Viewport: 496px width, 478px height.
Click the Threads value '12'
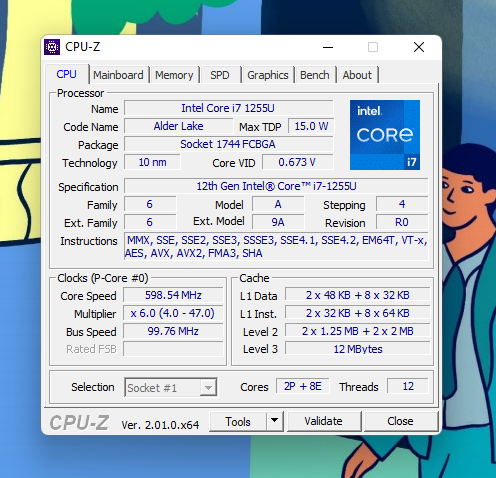tap(408, 386)
